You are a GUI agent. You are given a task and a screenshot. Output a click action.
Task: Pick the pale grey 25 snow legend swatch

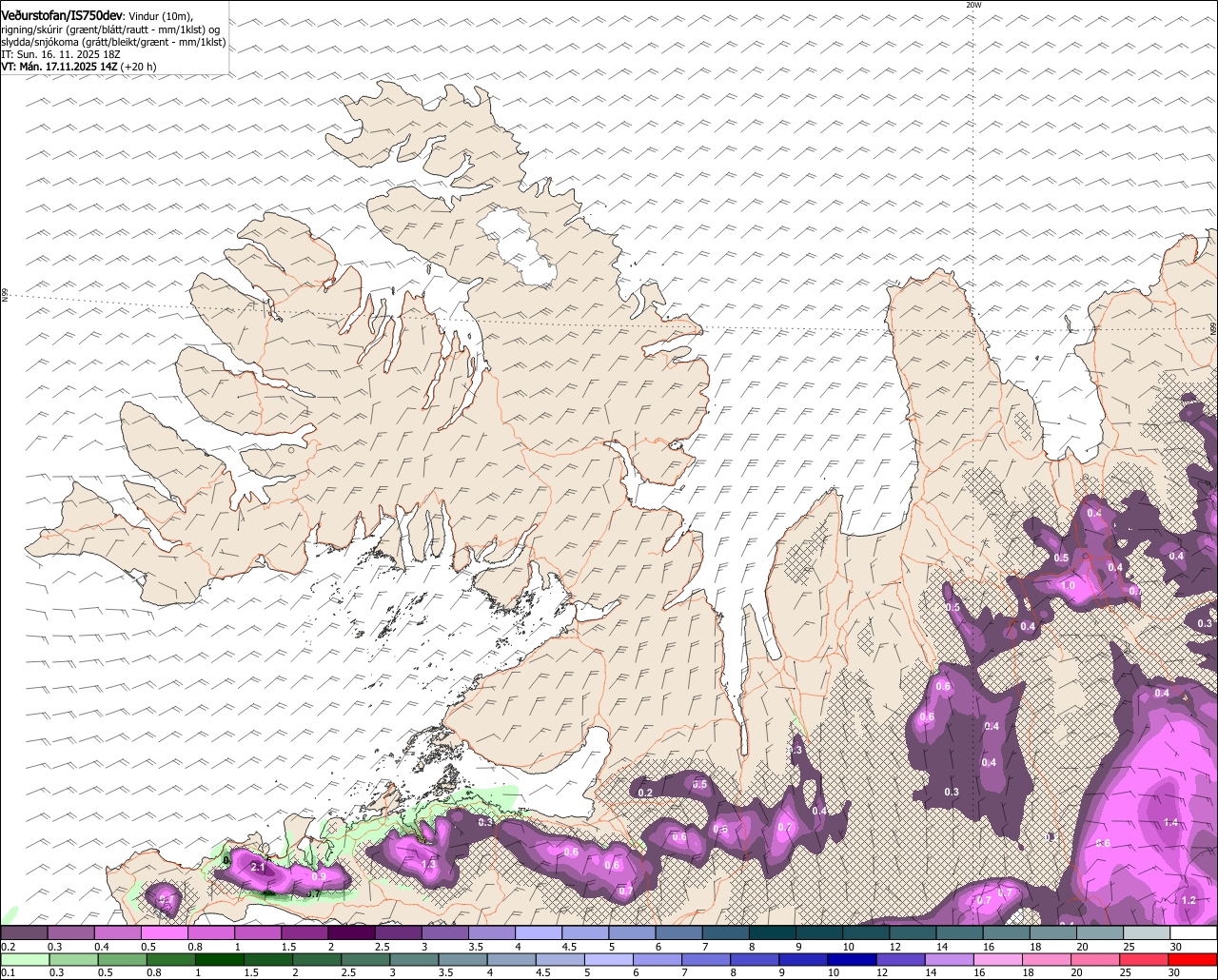tap(1148, 932)
